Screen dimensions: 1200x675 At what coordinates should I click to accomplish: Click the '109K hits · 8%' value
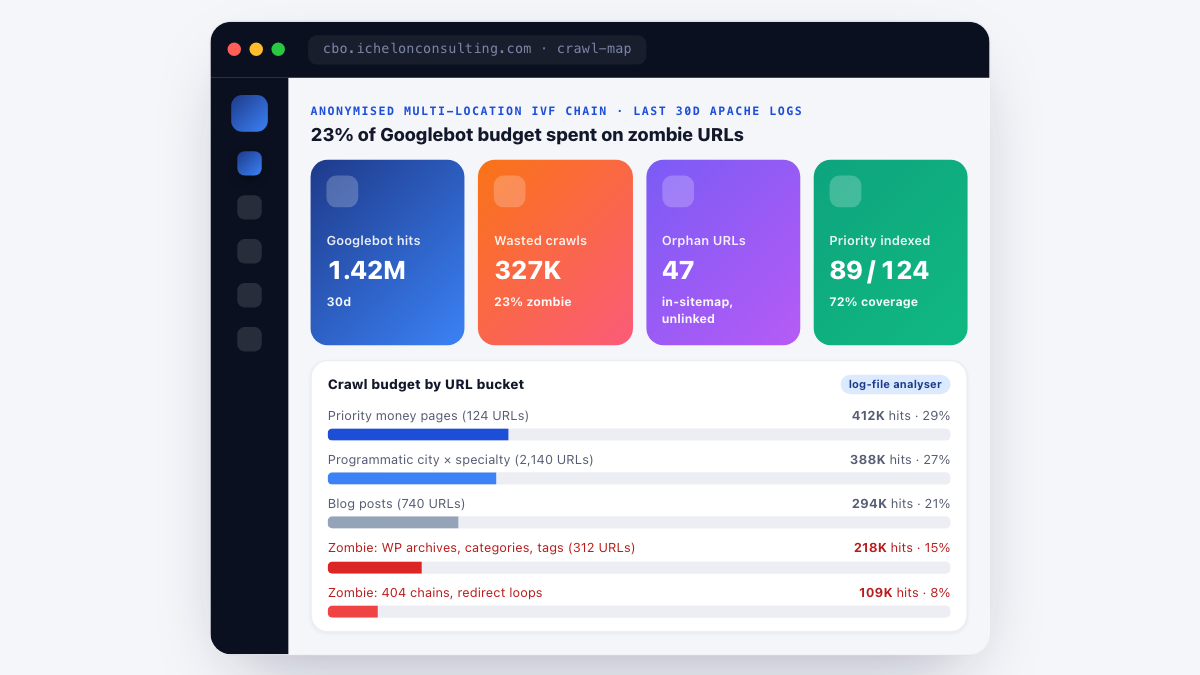905,592
